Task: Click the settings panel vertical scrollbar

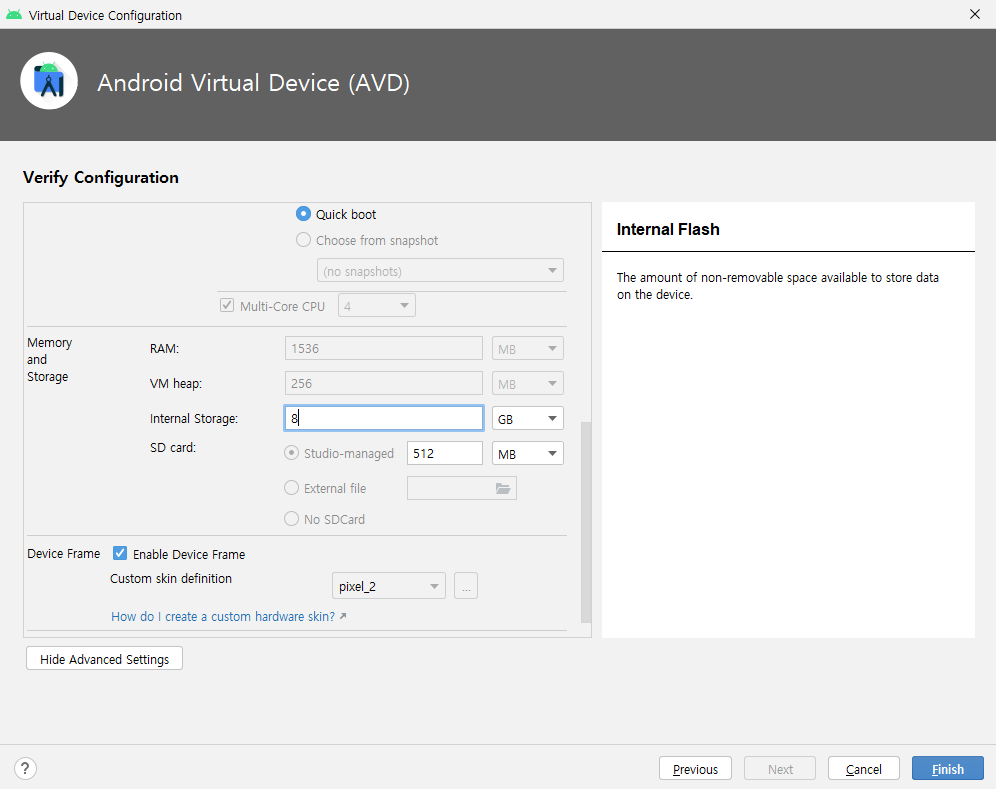Action: click(586, 521)
